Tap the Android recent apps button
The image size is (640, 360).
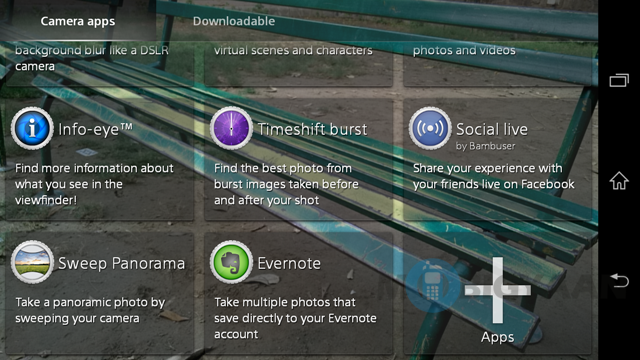(x=619, y=80)
